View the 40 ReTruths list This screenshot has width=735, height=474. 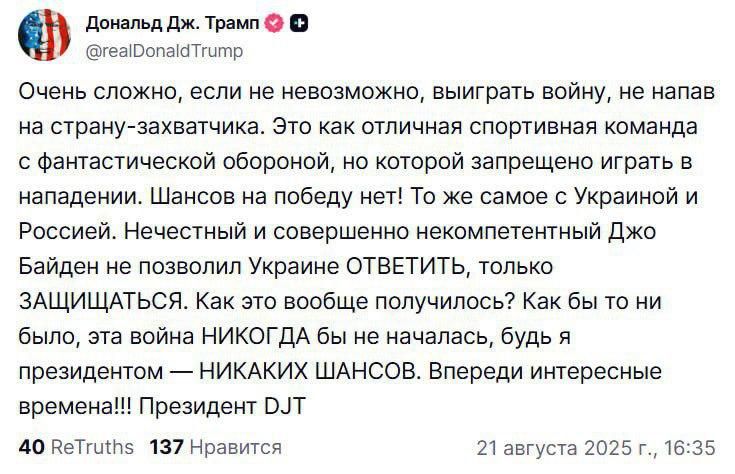coord(76,447)
